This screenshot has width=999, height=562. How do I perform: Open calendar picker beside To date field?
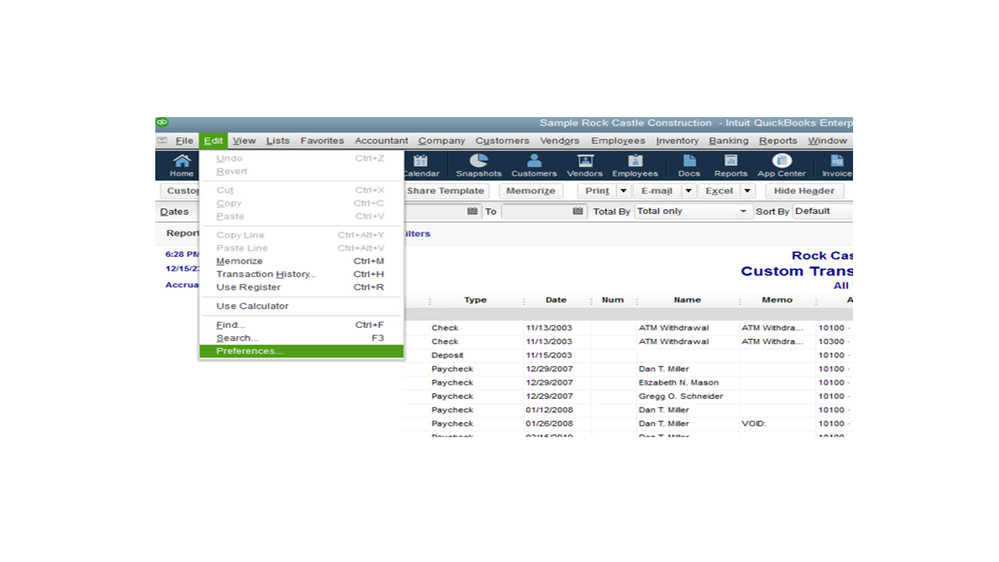(x=577, y=211)
